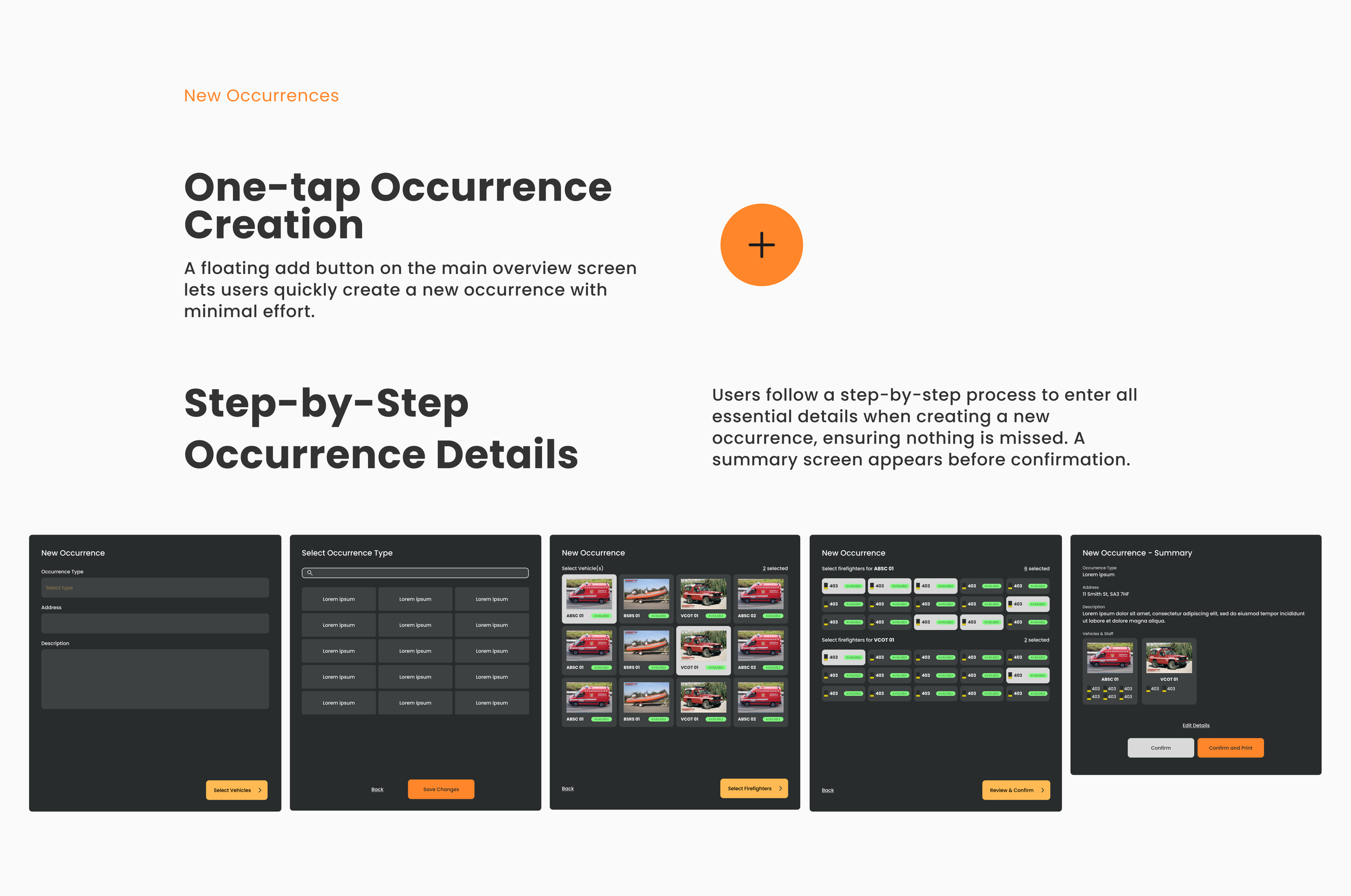Click the chevron arrow on Select Firefighters button
This screenshot has width=1351, height=896.
[780, 788]
